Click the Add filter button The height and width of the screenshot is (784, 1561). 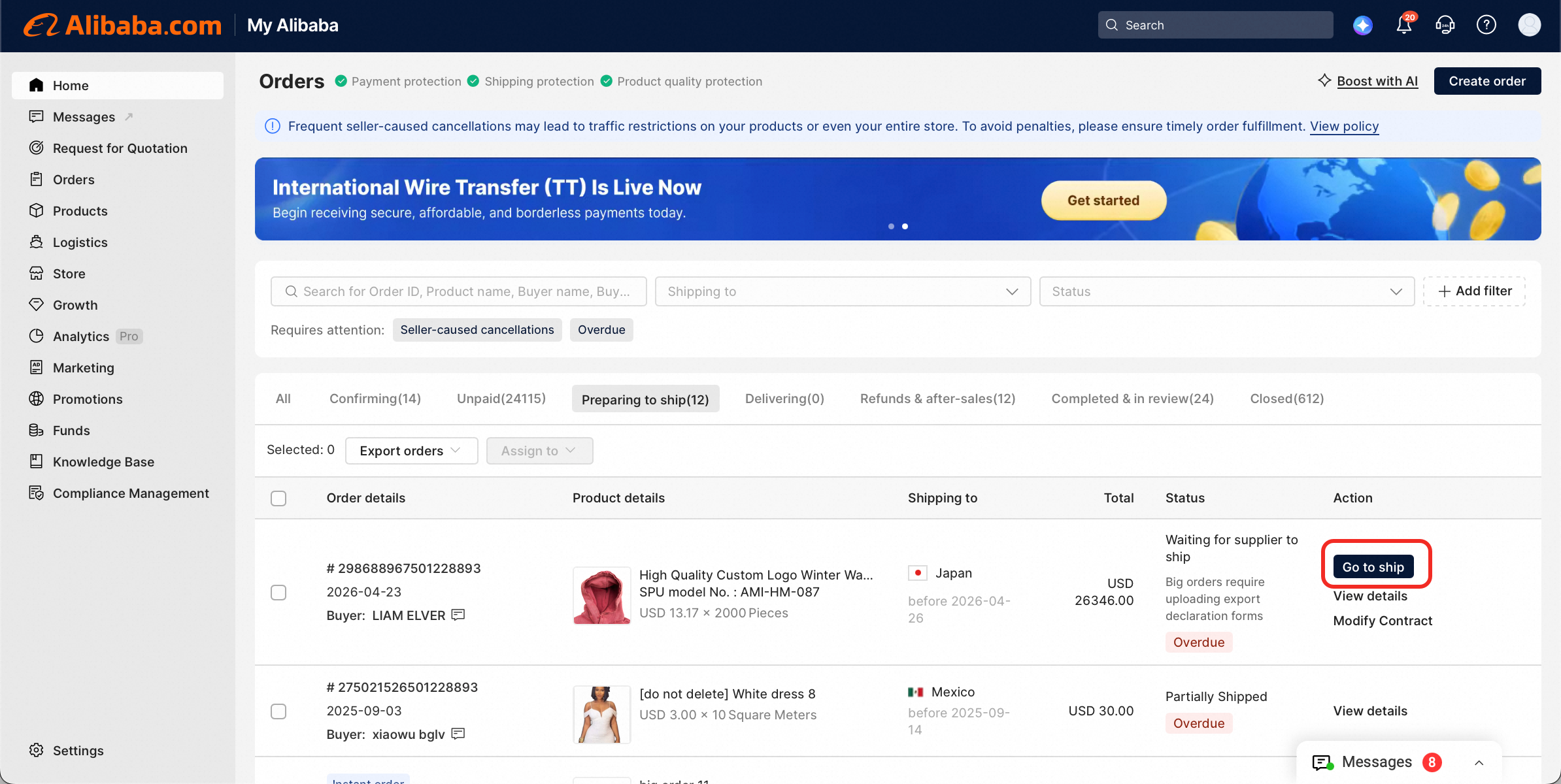click(x=1475, y=291)
